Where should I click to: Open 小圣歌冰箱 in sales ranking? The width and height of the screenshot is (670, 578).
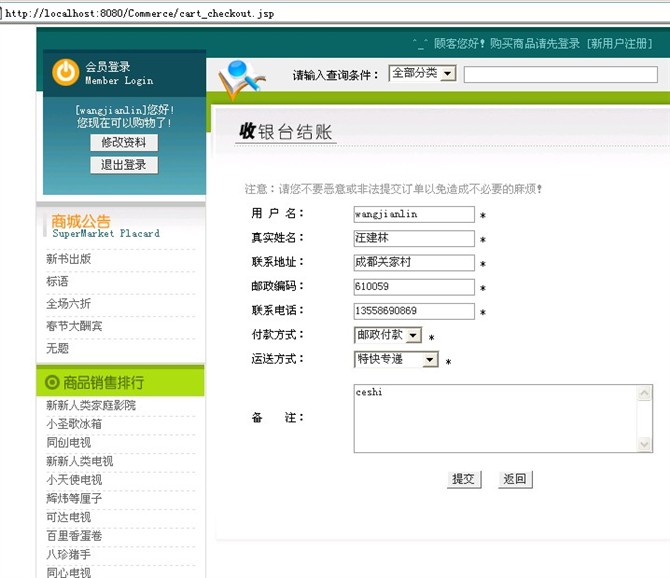[74, 424]
